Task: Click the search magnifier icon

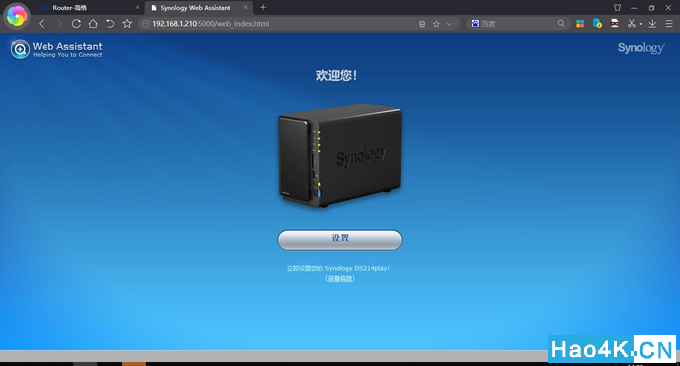Action: pyautogui.click(x=561, y=23)
